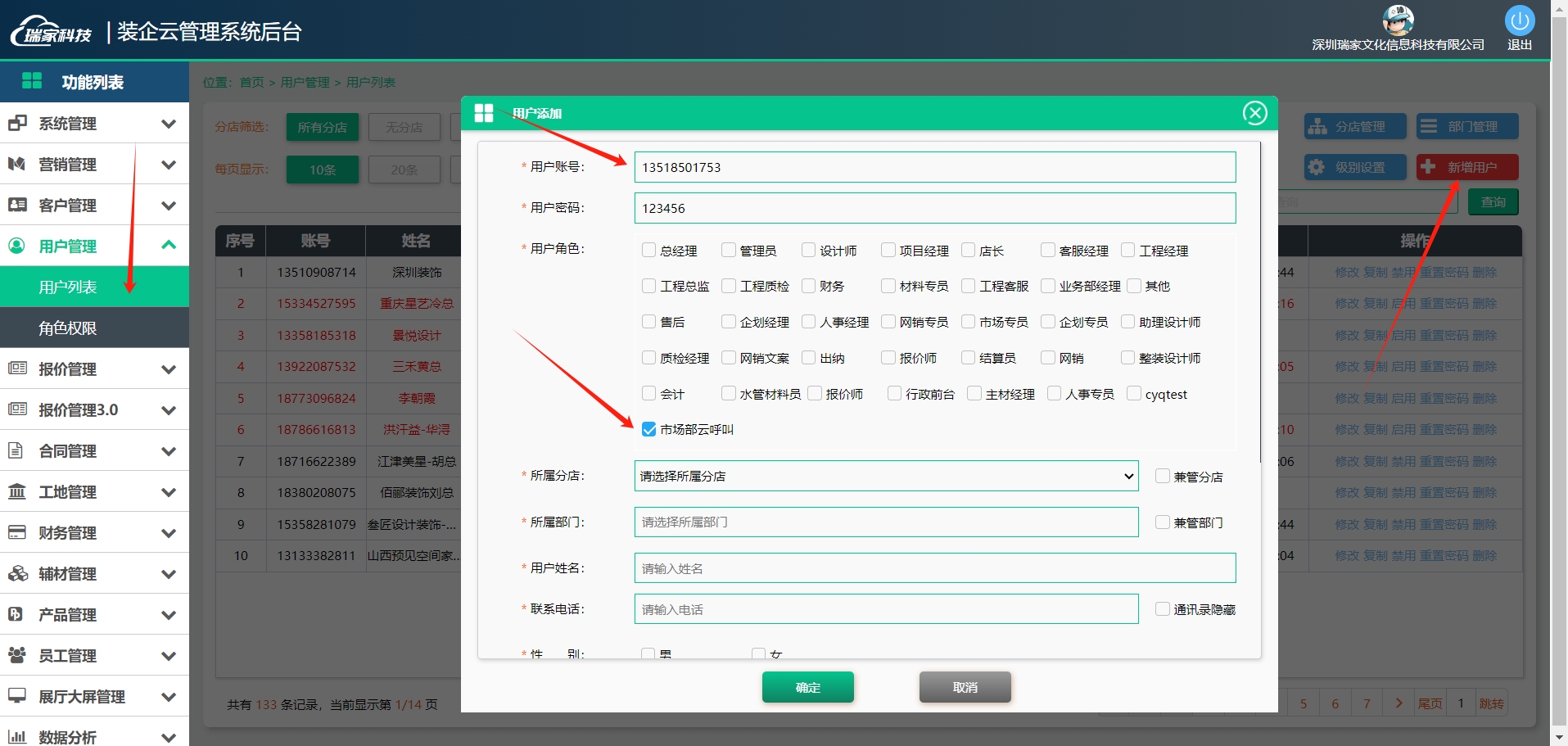
Task: Close the add-user dialog with X icon
Action: click(1254, 113)
